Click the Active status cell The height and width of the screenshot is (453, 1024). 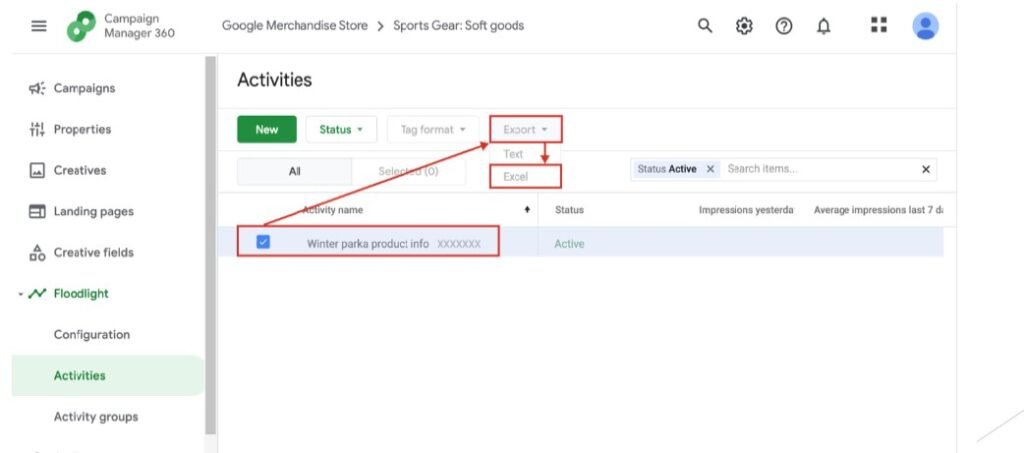[569, 244]
